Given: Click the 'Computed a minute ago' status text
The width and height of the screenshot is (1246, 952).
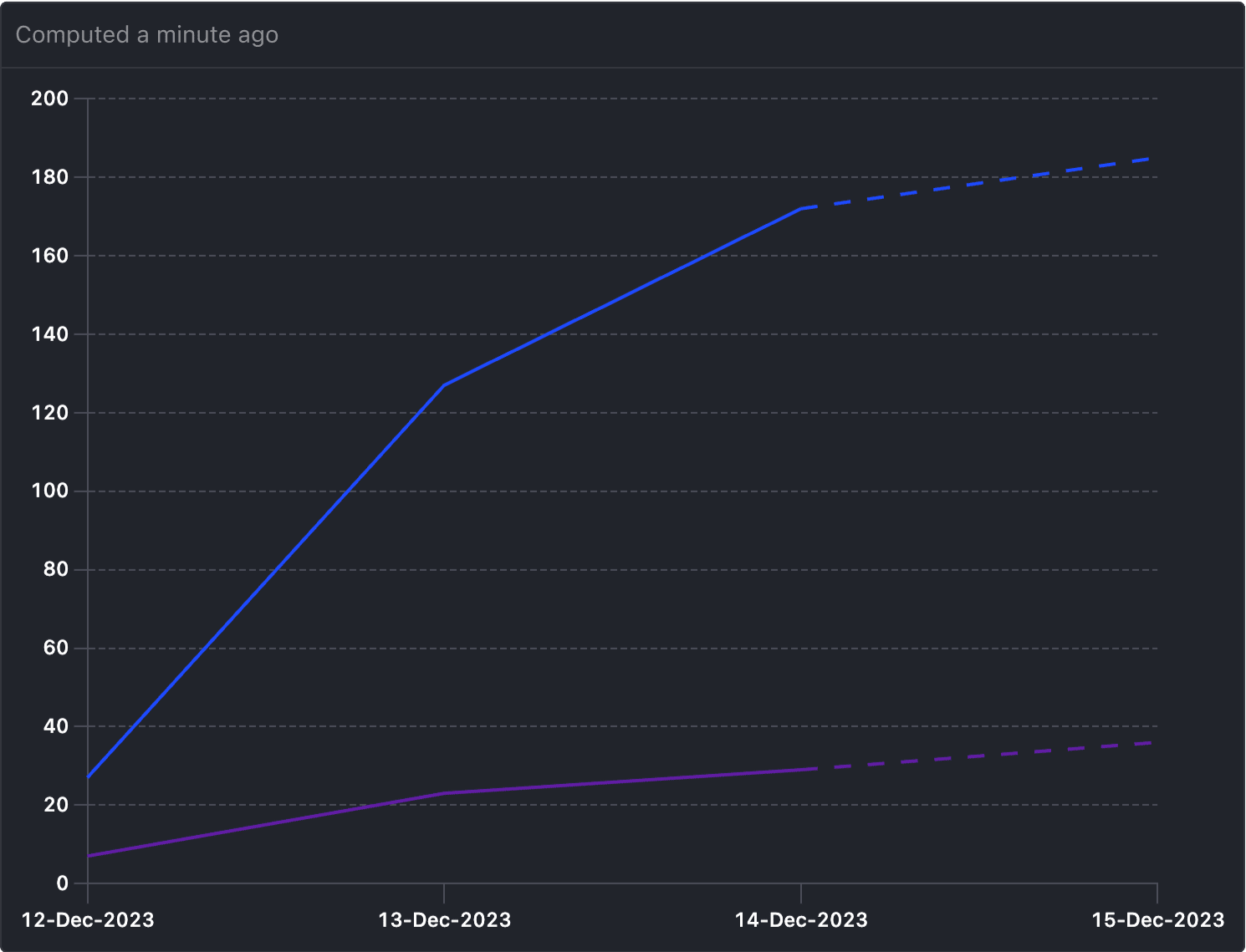Looking at the screenshot, I should click(x=147, y=35).
